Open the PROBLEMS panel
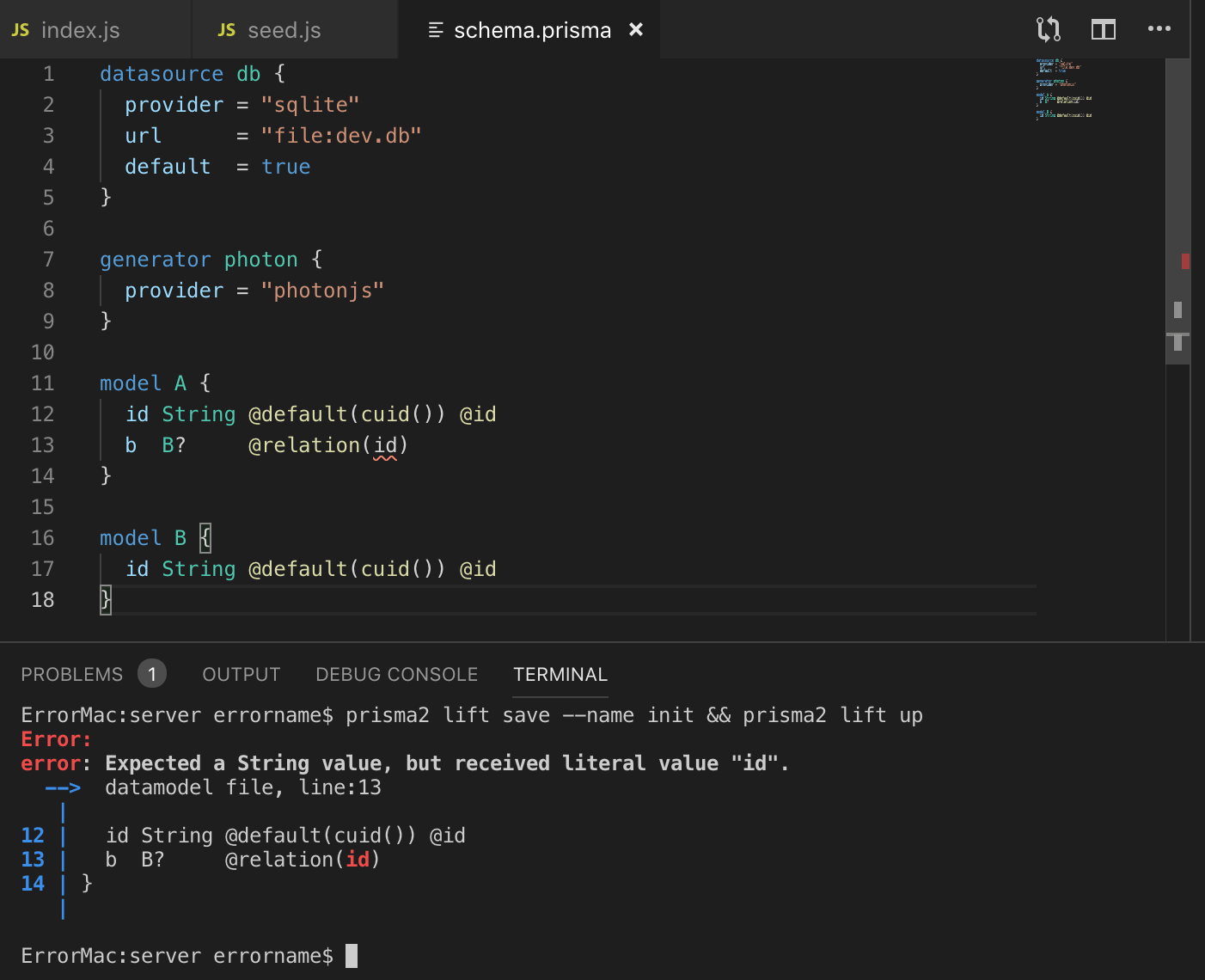The height and width of the screenshot is (980, 1205). [72, 674]
